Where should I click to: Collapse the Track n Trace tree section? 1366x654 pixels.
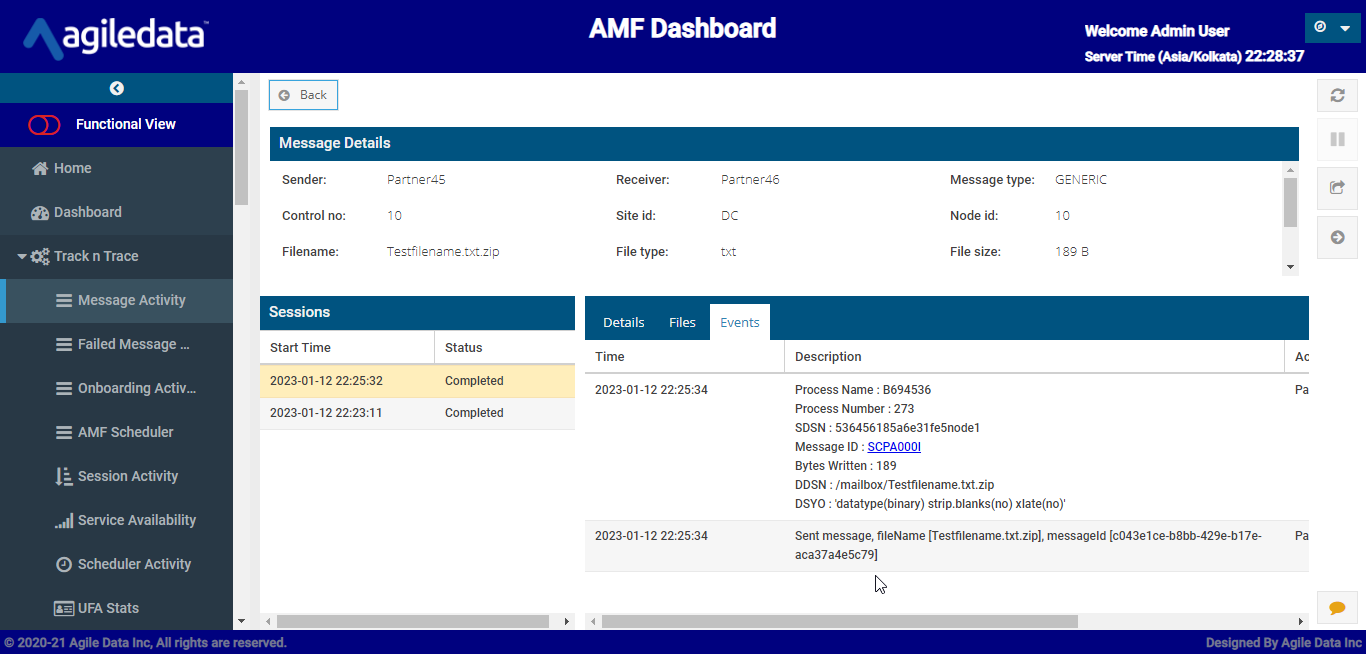[x=22, y=257]
